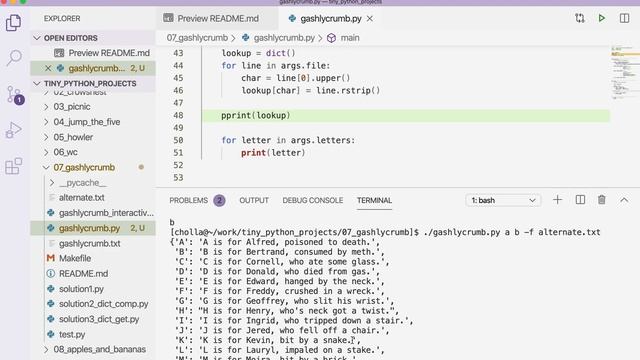640x360 pixels.
Task: Create a new terminal with plus icon
Action: tap(557, 200)
